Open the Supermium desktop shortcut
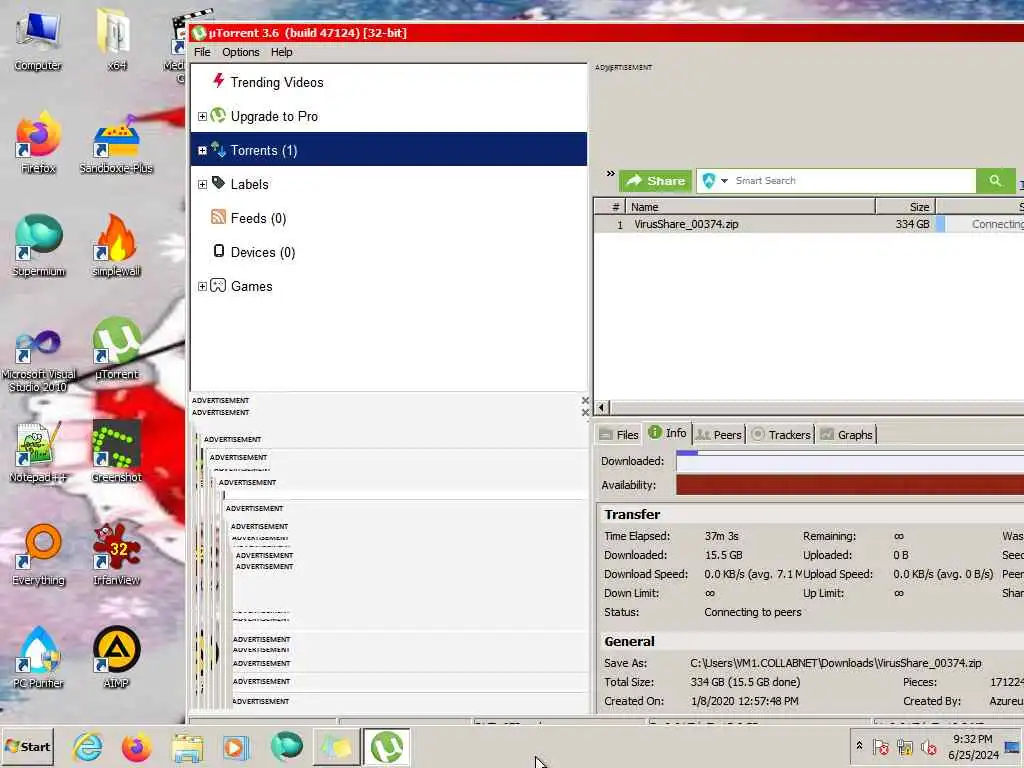This screenshot has width=1024, height=768. point(39,245)
